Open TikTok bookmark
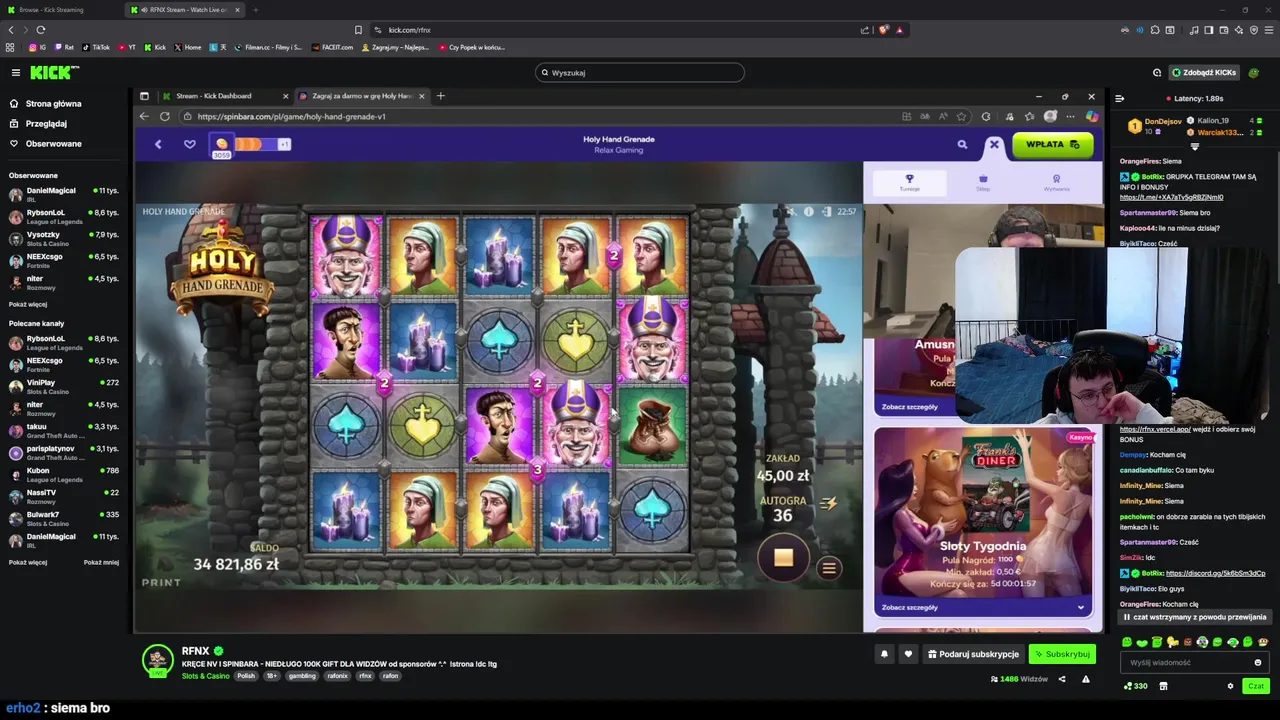 pos(96,47)
